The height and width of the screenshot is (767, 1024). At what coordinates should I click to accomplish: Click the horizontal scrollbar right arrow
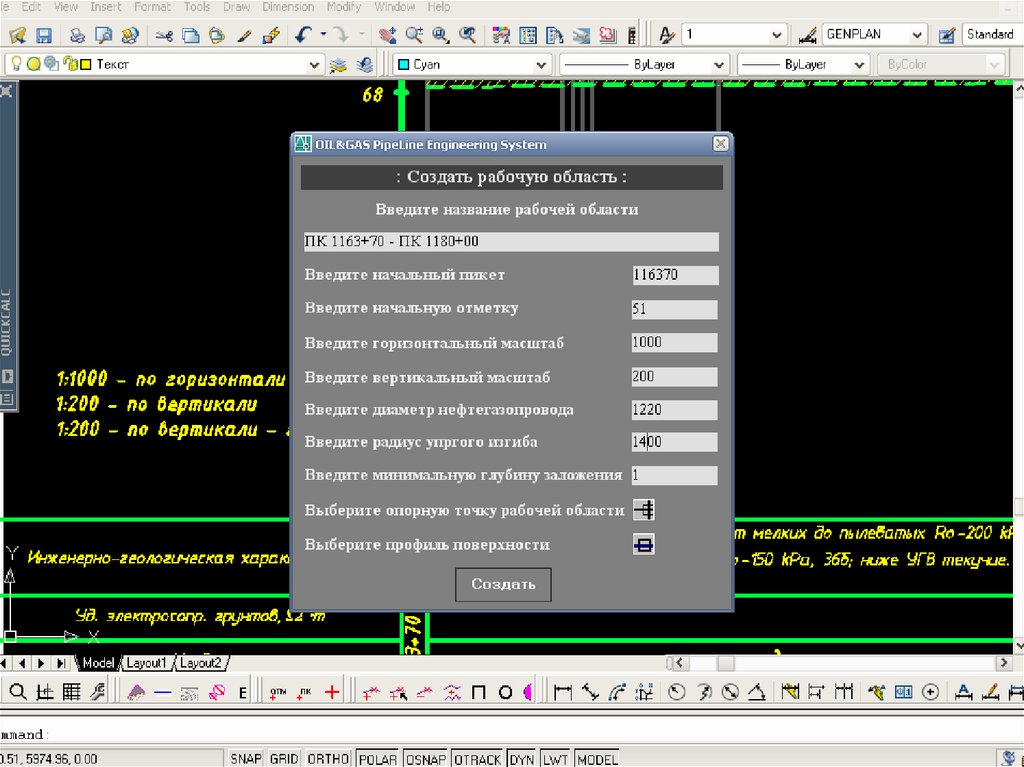pos(1004,663)
